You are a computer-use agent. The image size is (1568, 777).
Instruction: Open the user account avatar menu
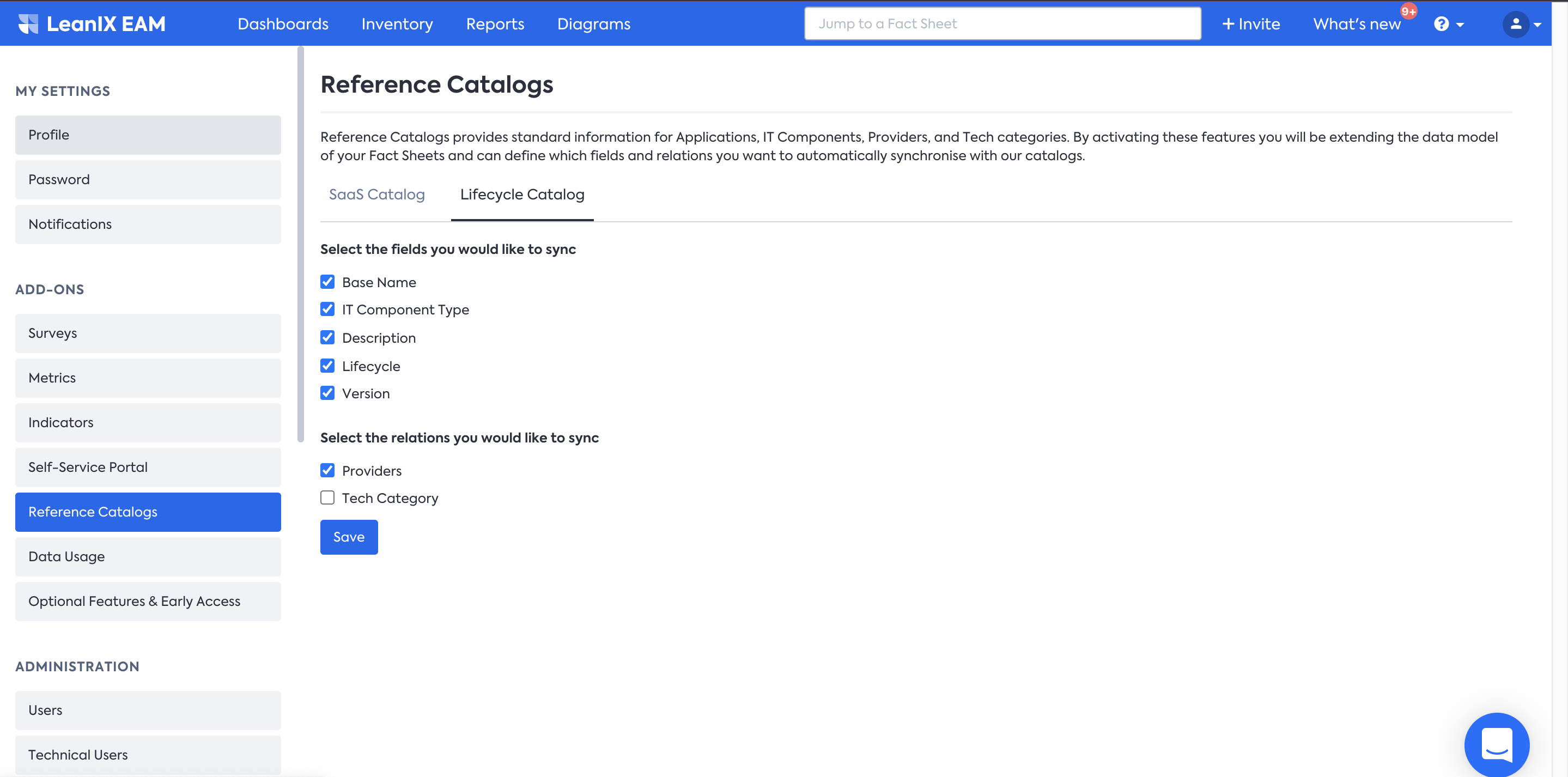pyautogui.click(x=1521, y=24)
